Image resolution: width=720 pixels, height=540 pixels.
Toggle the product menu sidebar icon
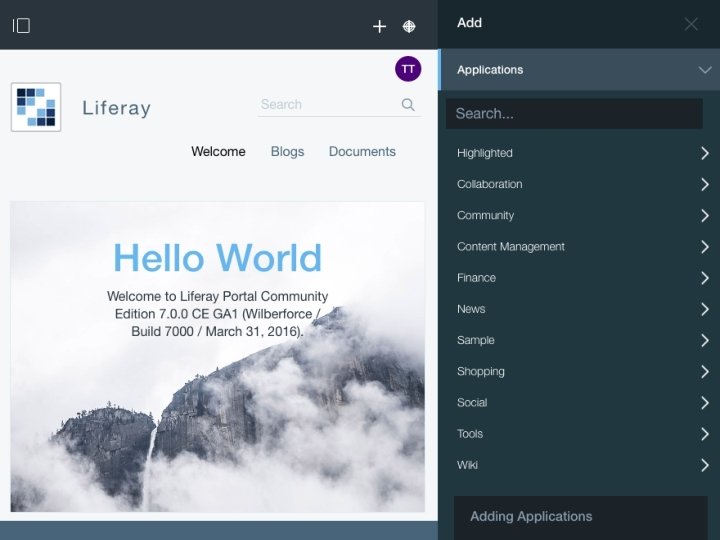pos(21,26)
